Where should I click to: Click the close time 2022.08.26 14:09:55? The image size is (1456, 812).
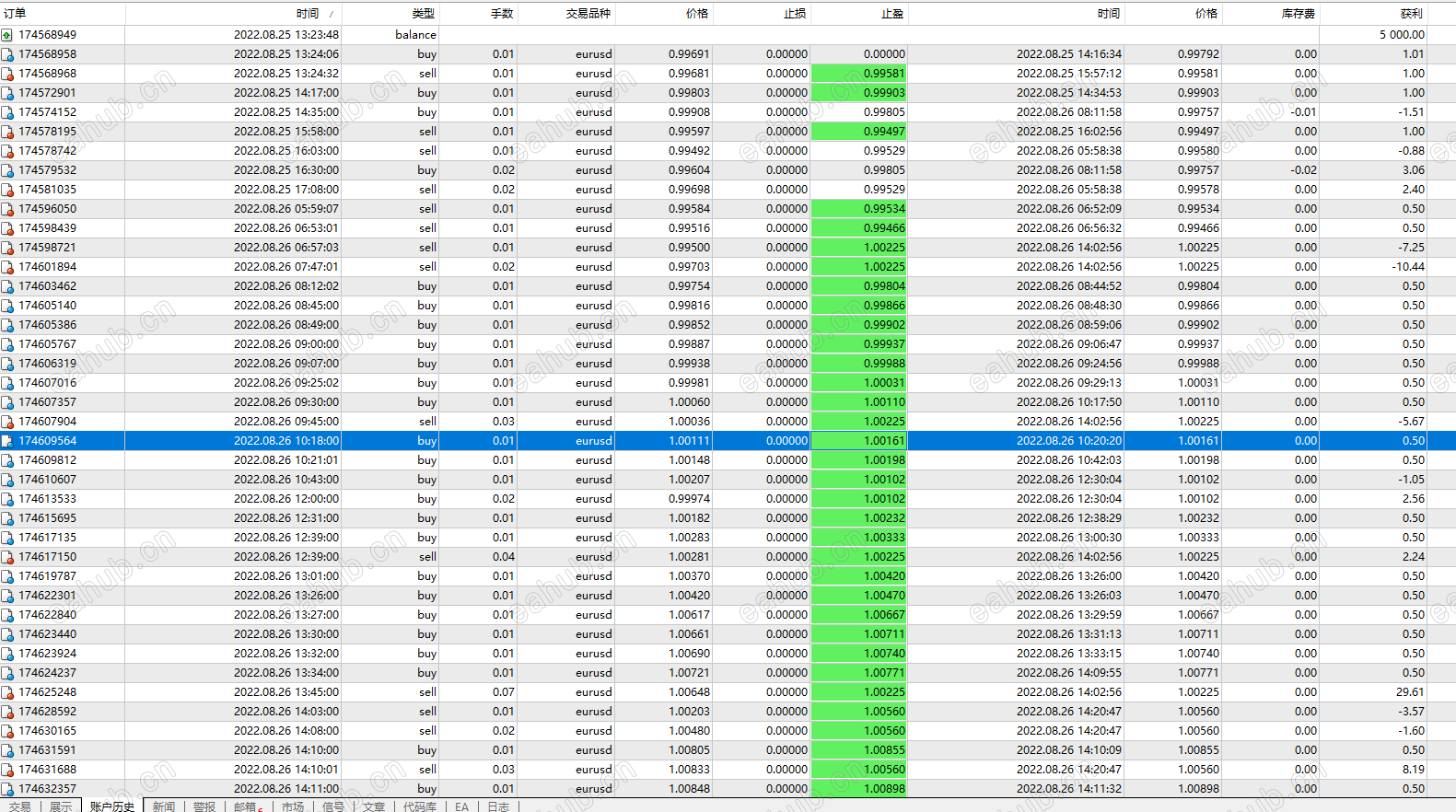coord(1069,673)
